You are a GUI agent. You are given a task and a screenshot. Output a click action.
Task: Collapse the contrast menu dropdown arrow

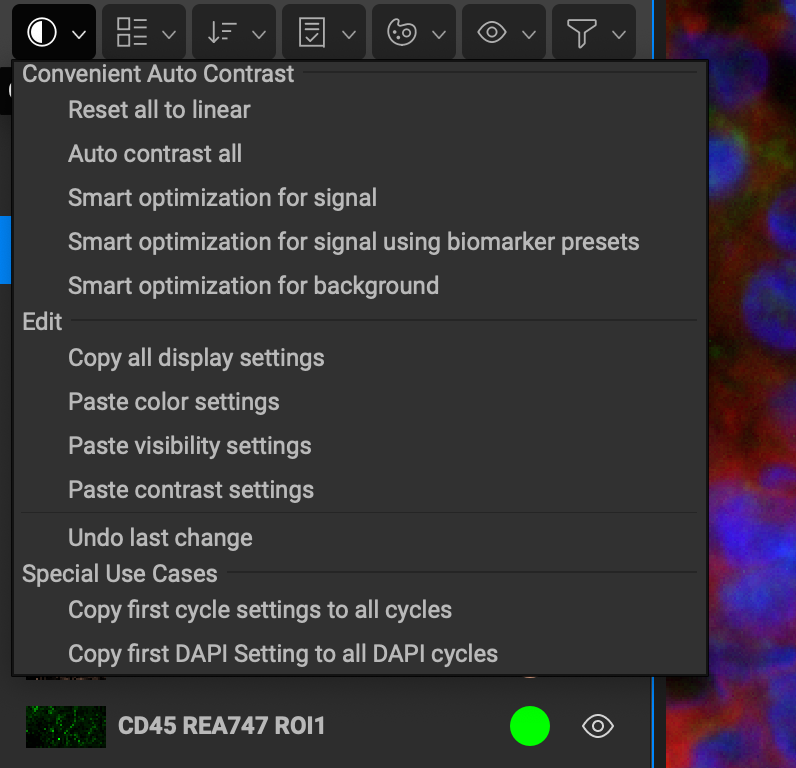point(79,35)
